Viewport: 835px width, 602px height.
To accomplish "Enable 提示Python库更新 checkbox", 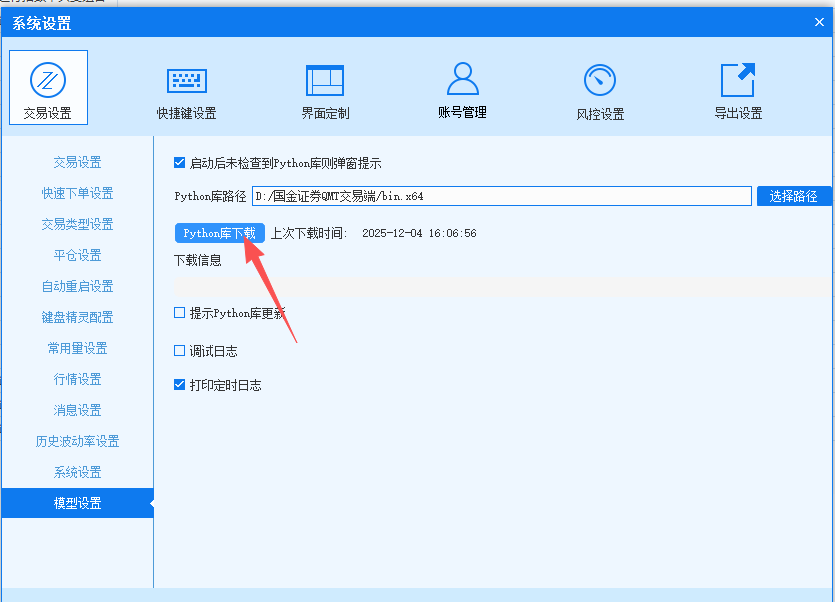I will tap(179, 313).
